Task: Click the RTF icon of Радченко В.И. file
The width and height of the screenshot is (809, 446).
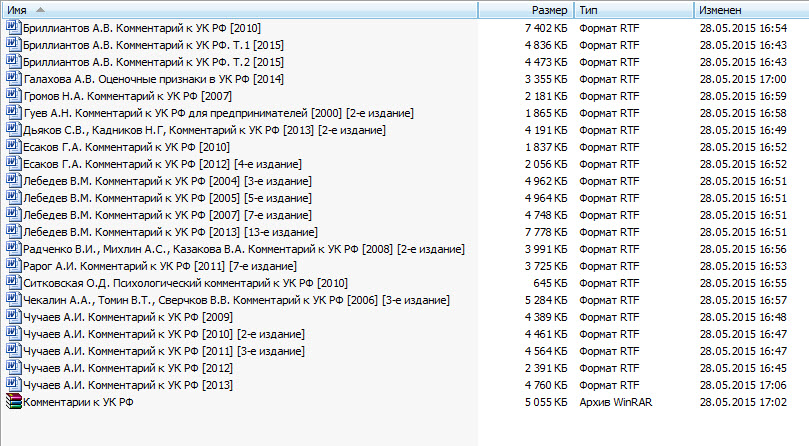Action: tap(13, 249)
